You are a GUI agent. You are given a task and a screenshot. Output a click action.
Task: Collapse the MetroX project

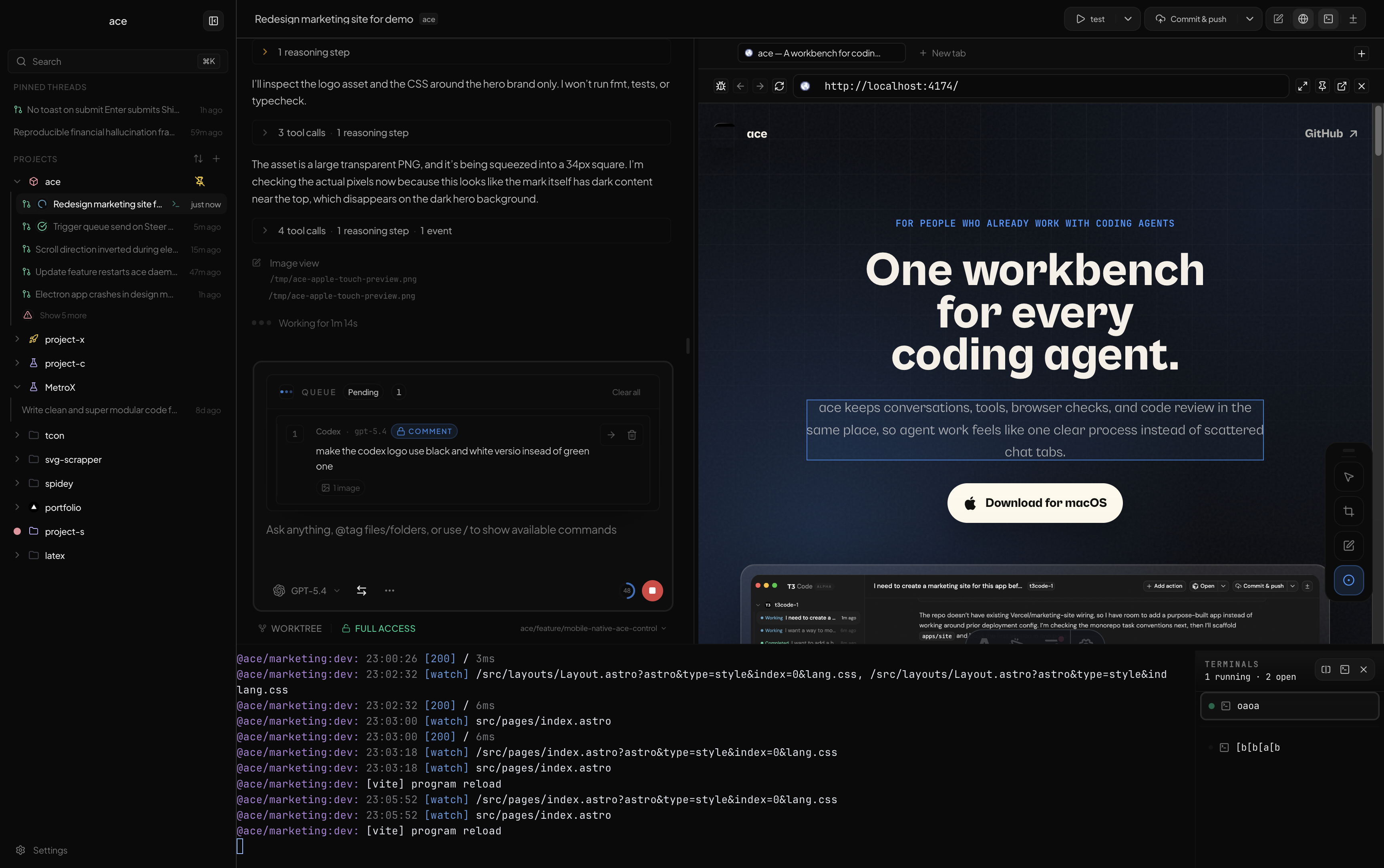pyautogui.click(x=17, y=388)
